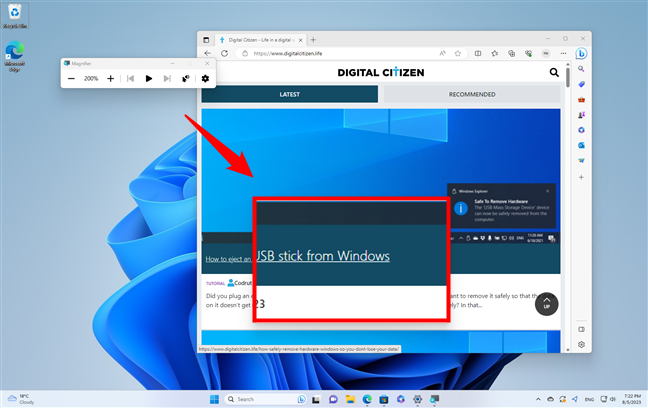
Task: Open Microsoft 365 taskbar icon
Action: point(401,399)
